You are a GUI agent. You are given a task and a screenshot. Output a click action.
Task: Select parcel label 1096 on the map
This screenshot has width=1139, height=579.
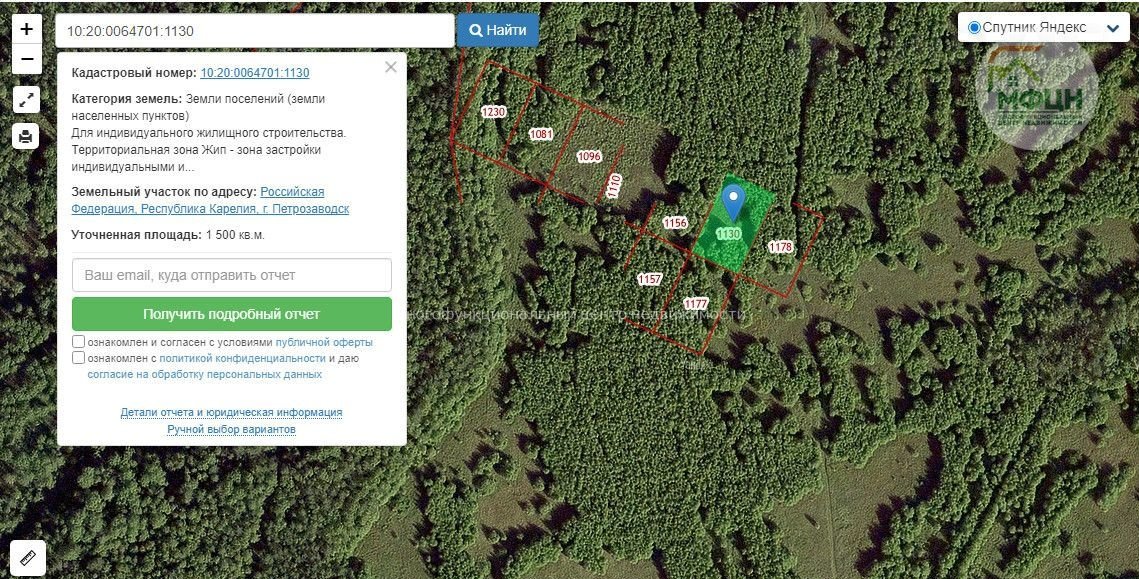point(588,156)
